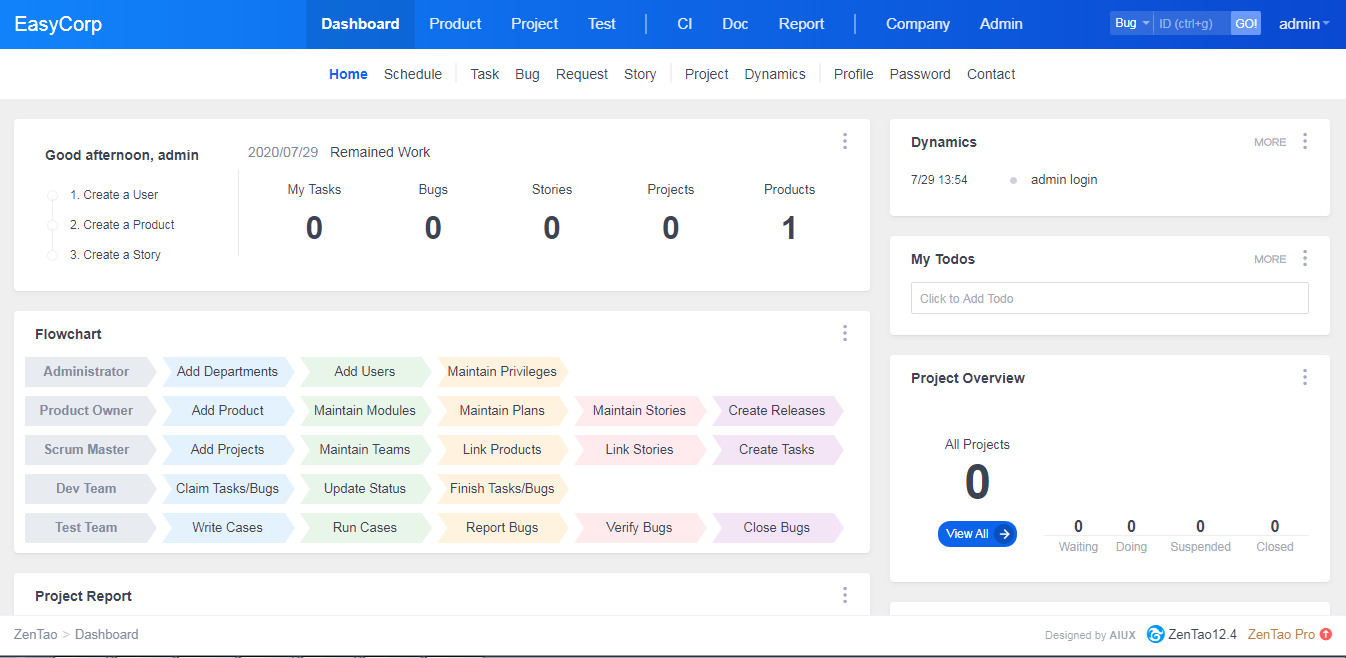
Task: Open the admin user dropdown menu
Action: 1304,24
